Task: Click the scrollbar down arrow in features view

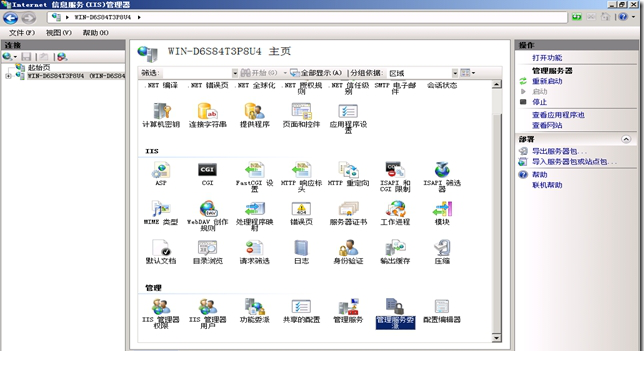Action: pyautogui.click(x=497, y=338)
